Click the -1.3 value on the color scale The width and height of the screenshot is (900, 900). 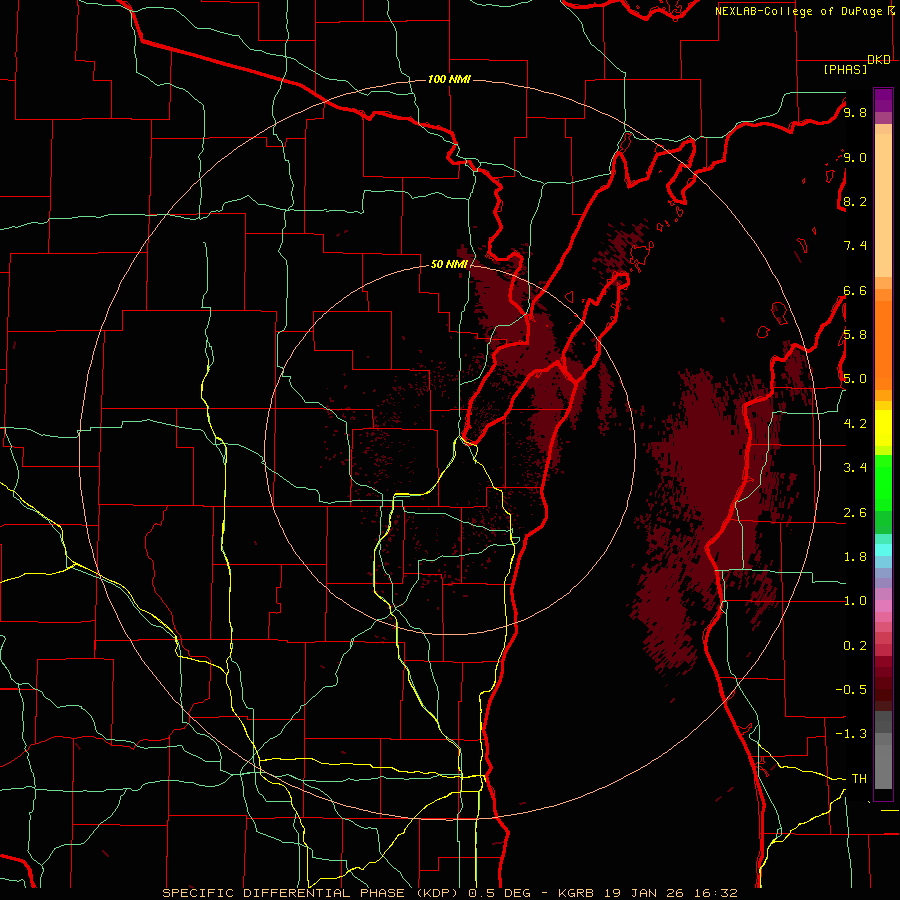(851, 734)
